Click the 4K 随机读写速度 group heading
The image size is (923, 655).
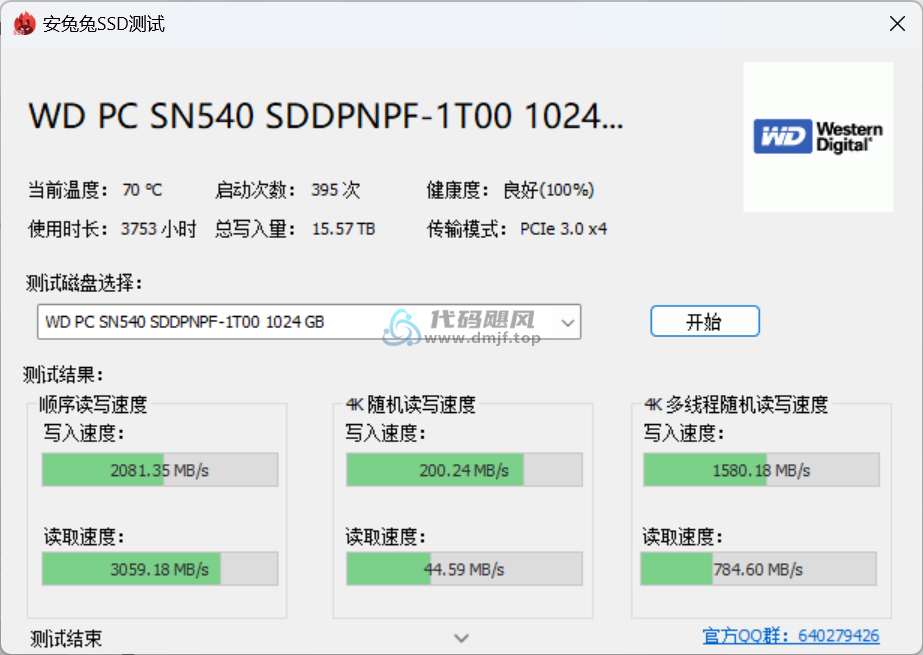pyautogui.click(x=411, y=404)
